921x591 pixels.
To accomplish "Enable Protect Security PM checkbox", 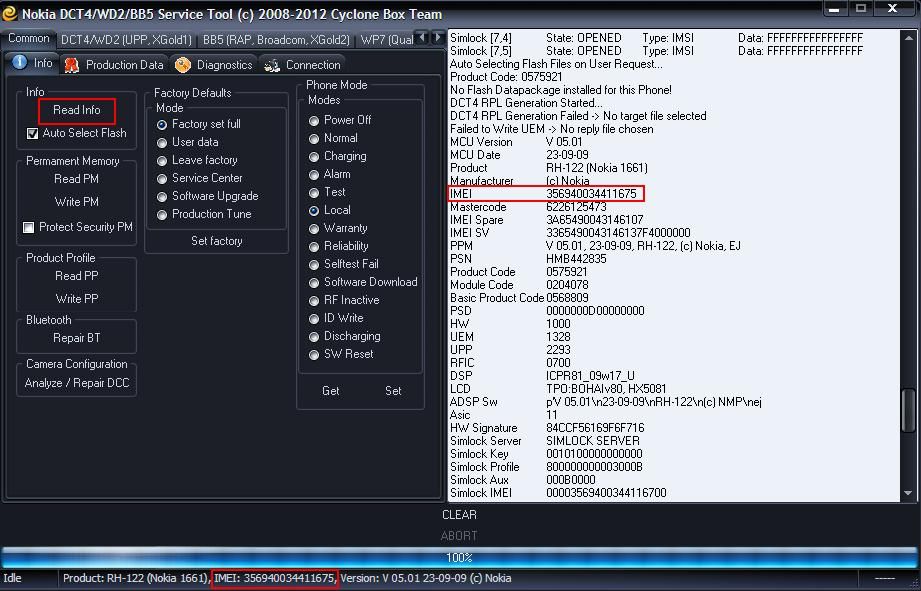I will [x=29, y=227].
